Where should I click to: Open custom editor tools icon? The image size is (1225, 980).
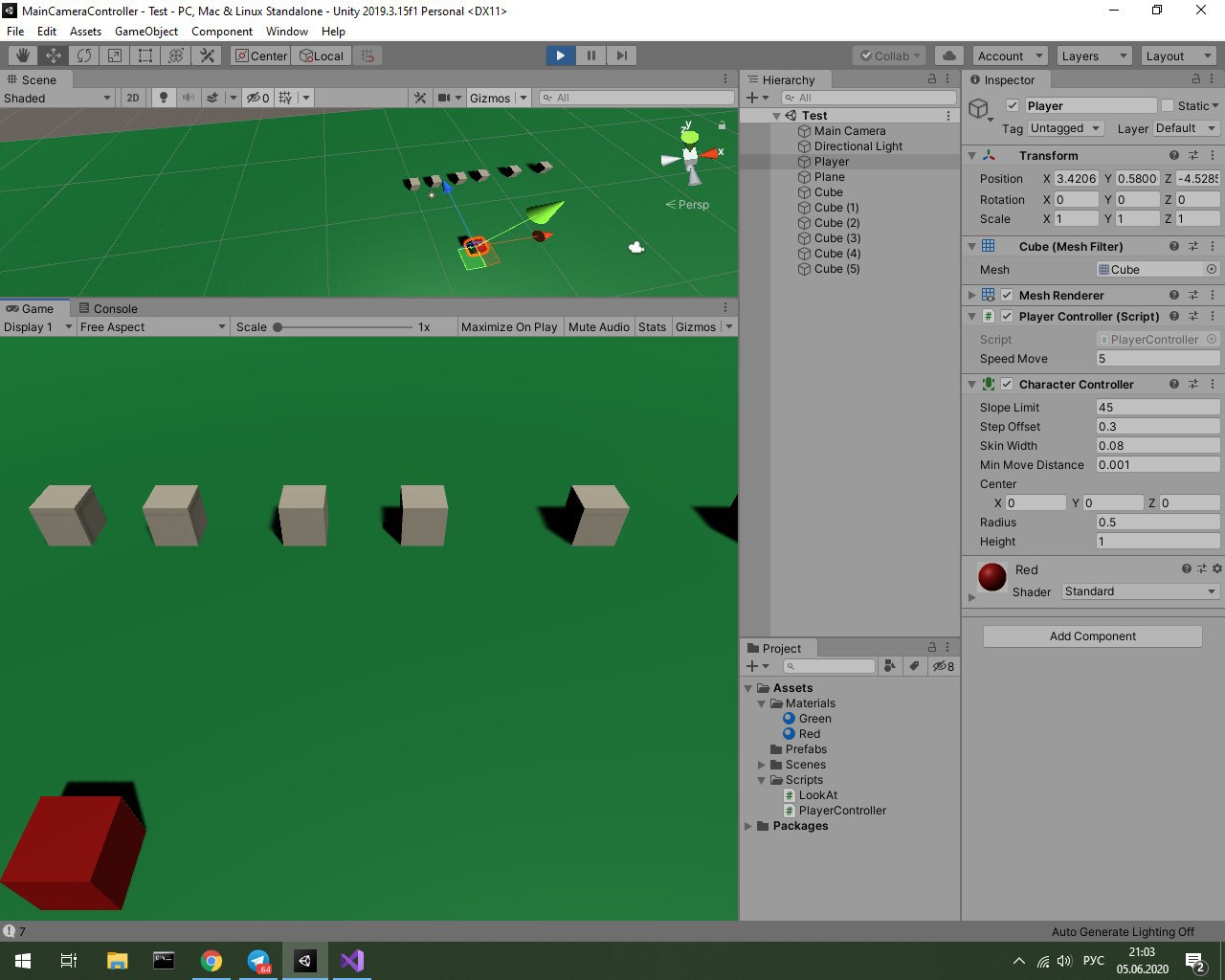tap(207, 56)
